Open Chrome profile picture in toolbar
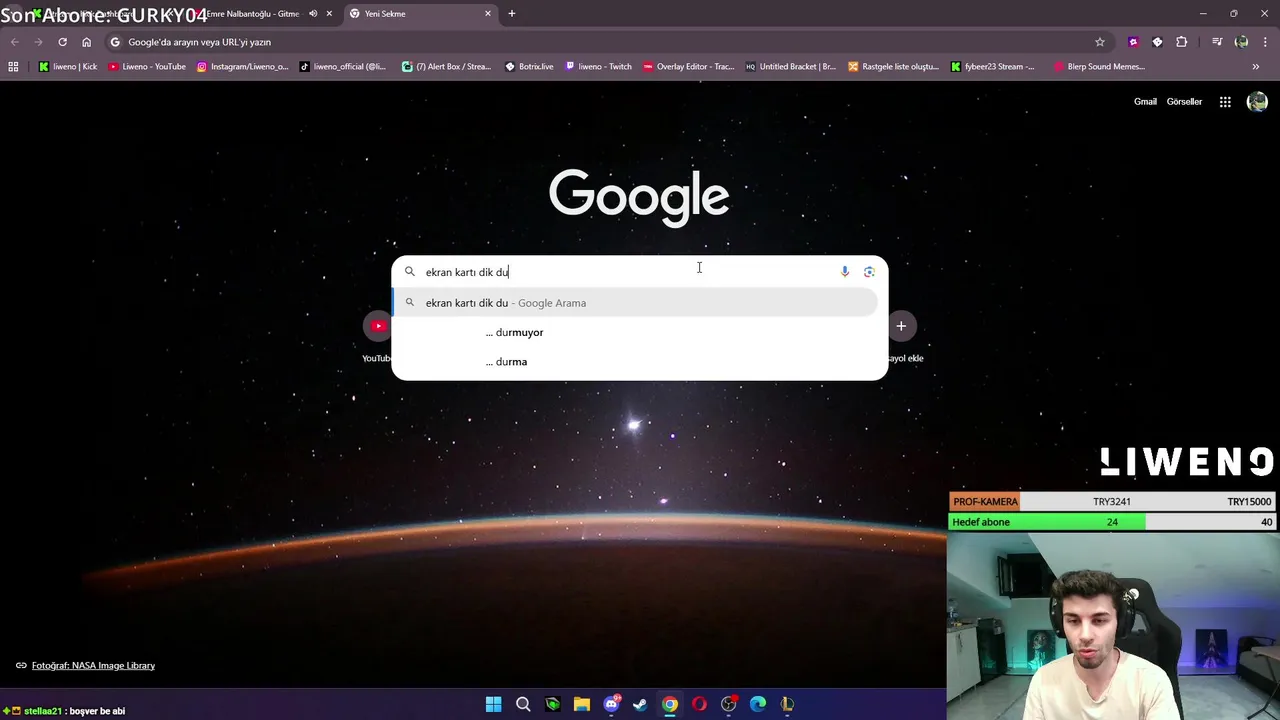The width and height of the screenshot is (1280, 720). pos(1241,42)
